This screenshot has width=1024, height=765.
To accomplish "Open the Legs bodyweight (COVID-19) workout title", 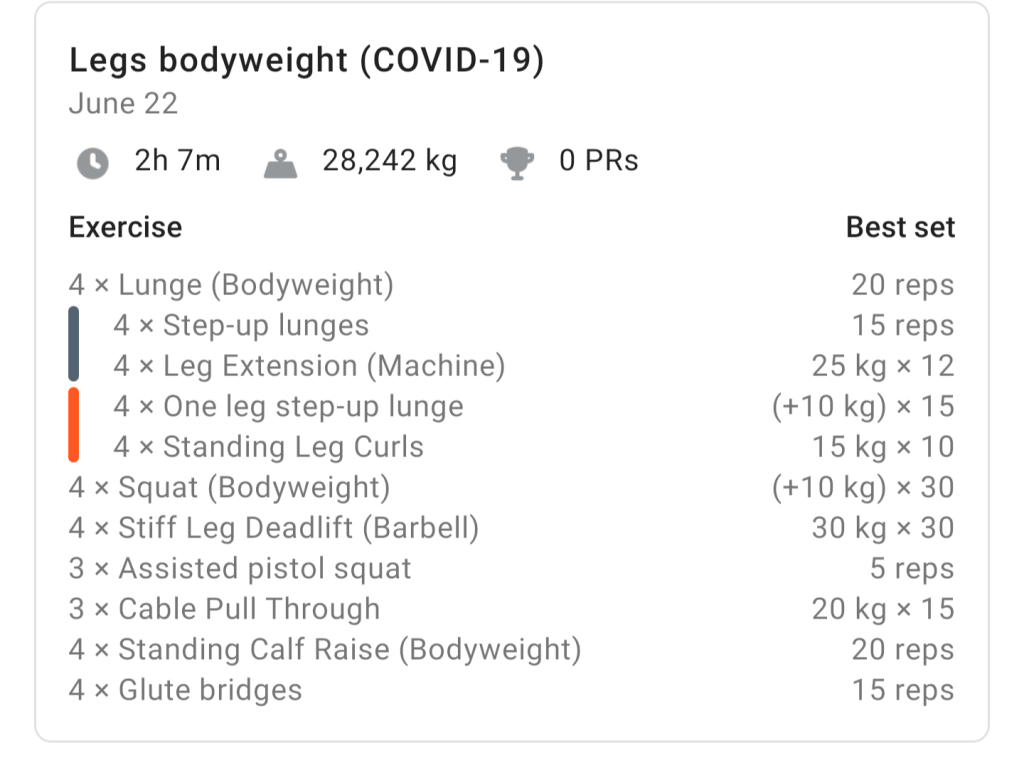I will pyautogui.click(x=306, y=62).
